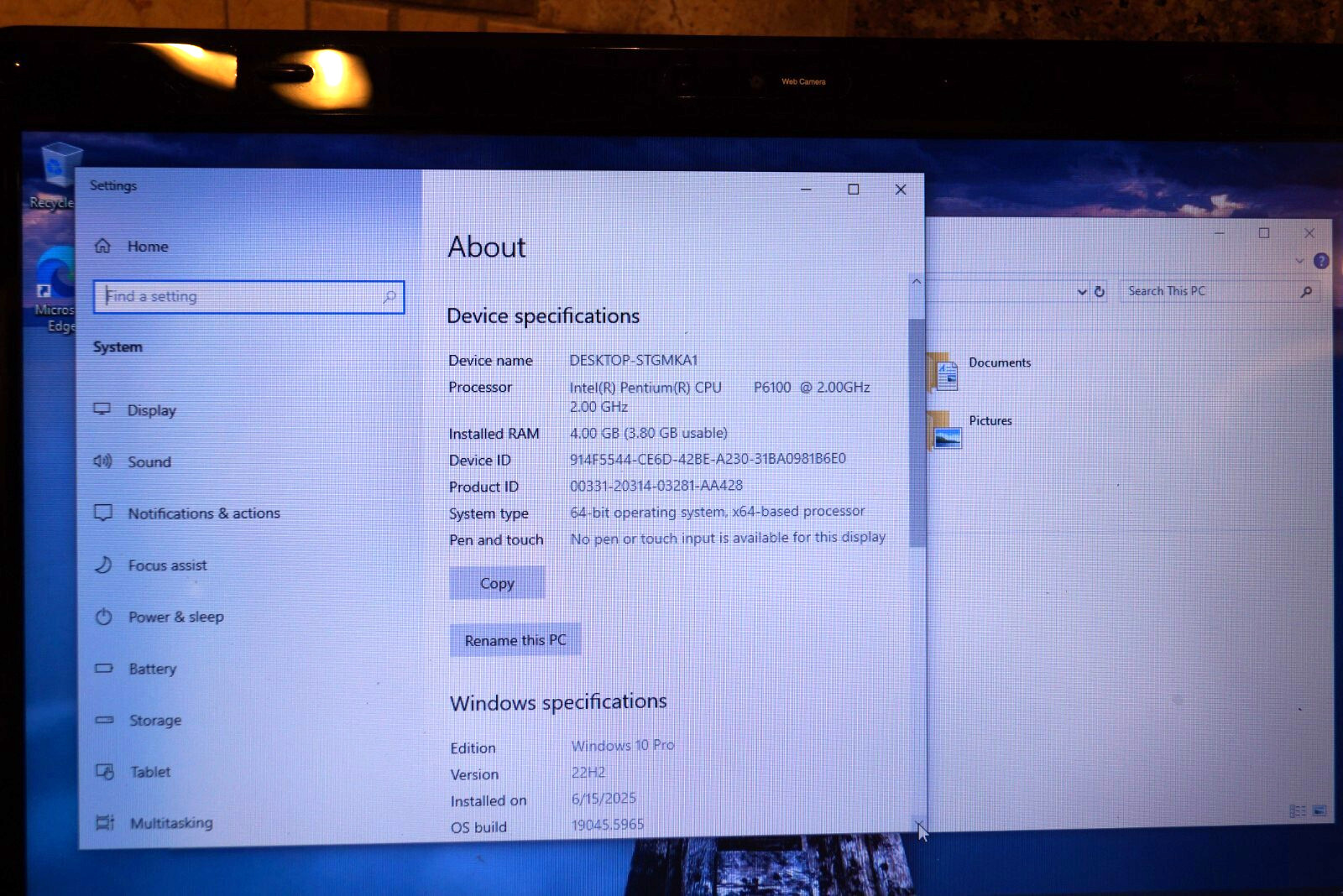The height and width of the screenshot is (896, 1343).
Task: Click the search magnifier in Find a setting
Action: click(389, 297)
